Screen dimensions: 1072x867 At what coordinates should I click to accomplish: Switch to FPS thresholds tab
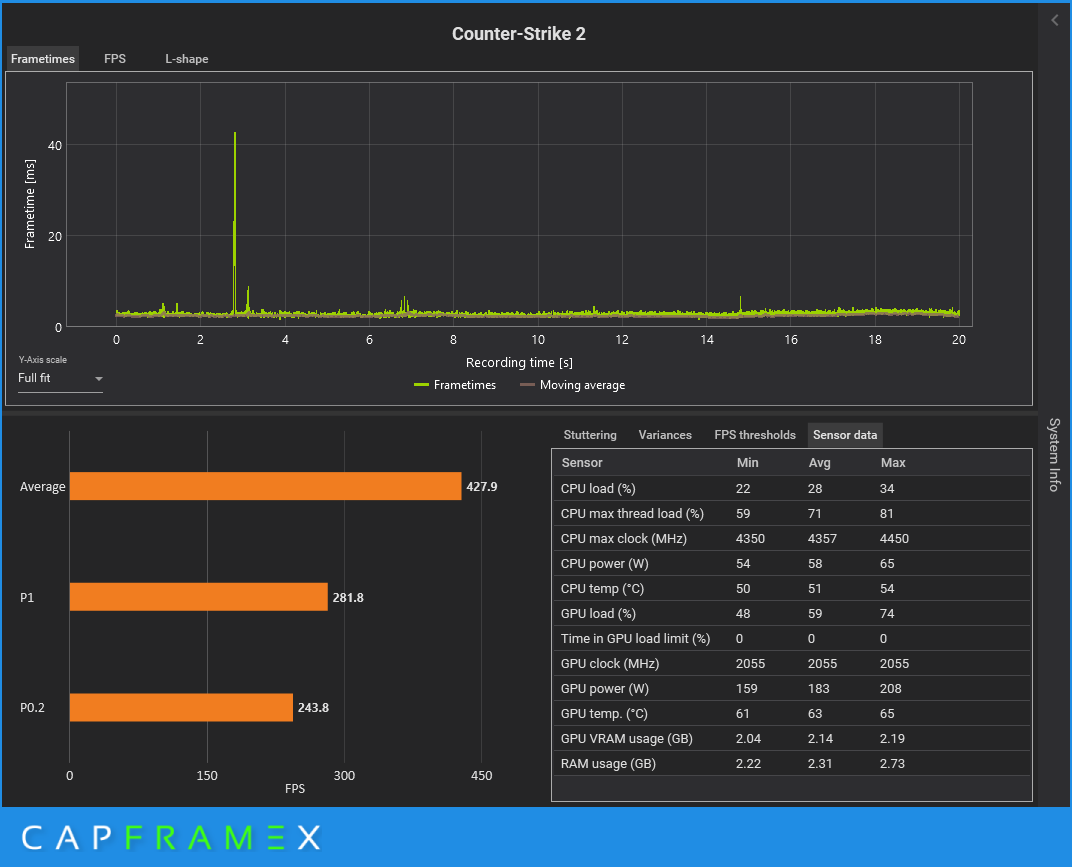pyautogui.click(x=755, y=435)
